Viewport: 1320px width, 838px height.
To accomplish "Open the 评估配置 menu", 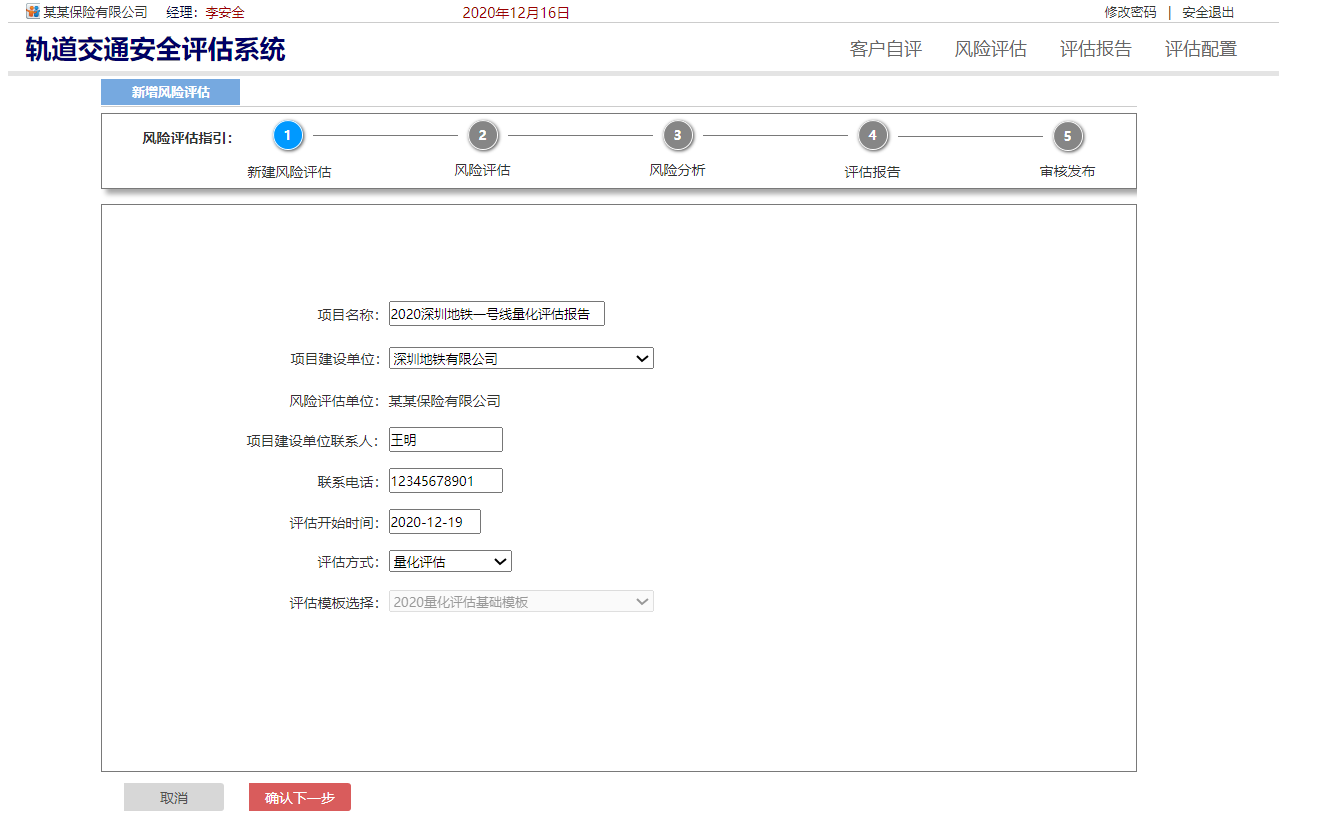I will (1200, 49).
